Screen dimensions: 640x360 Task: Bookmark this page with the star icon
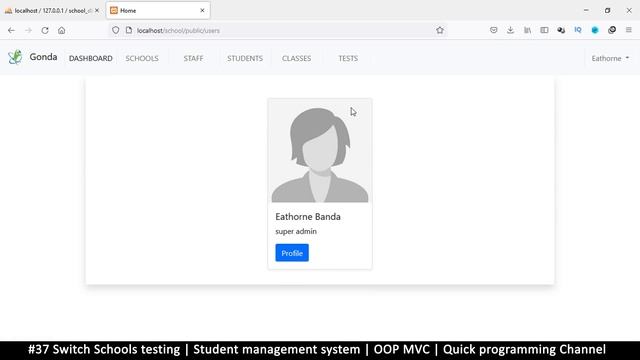[x=440, y=30]
